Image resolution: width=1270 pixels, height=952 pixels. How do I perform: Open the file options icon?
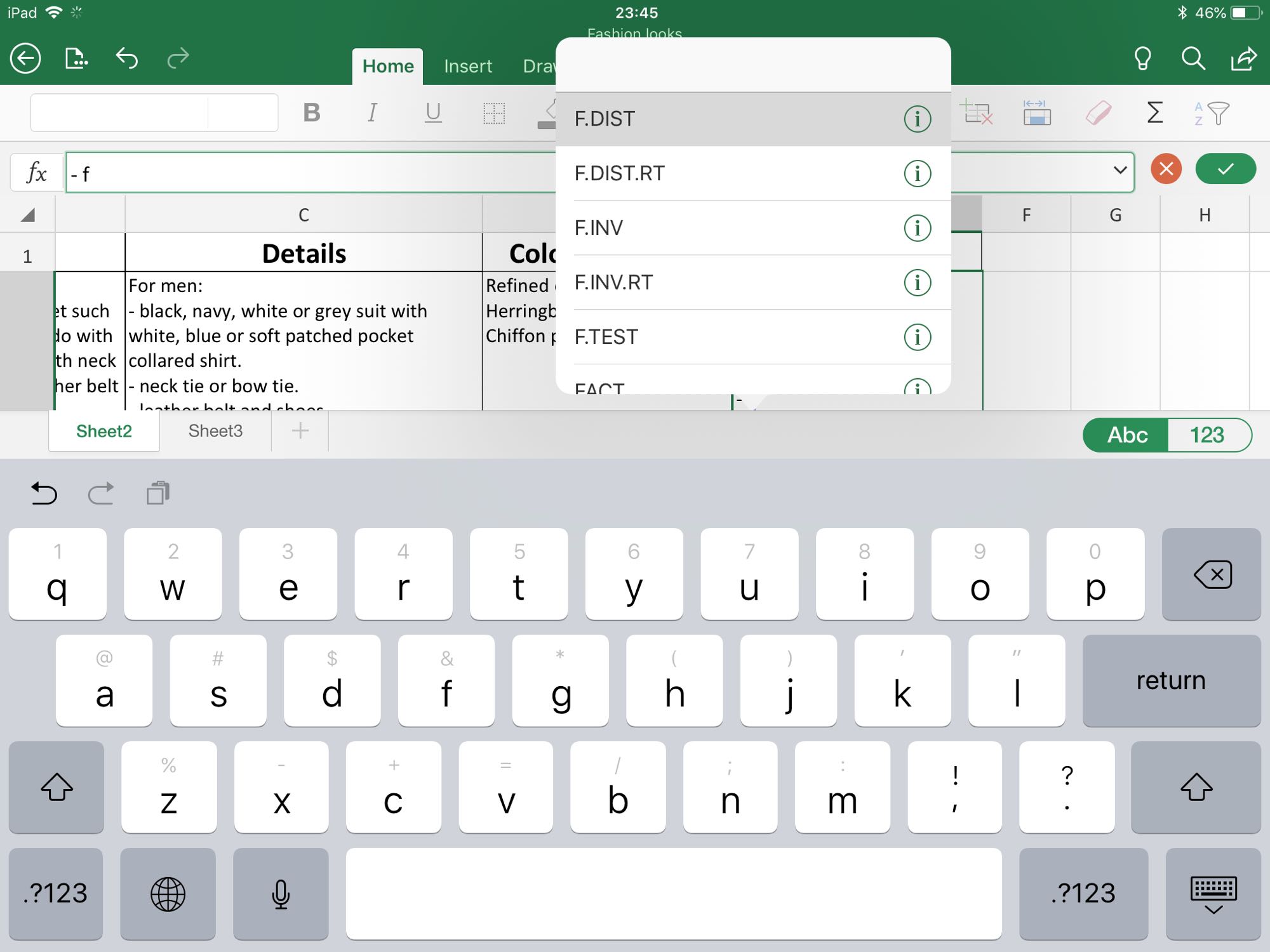(76, 59)
